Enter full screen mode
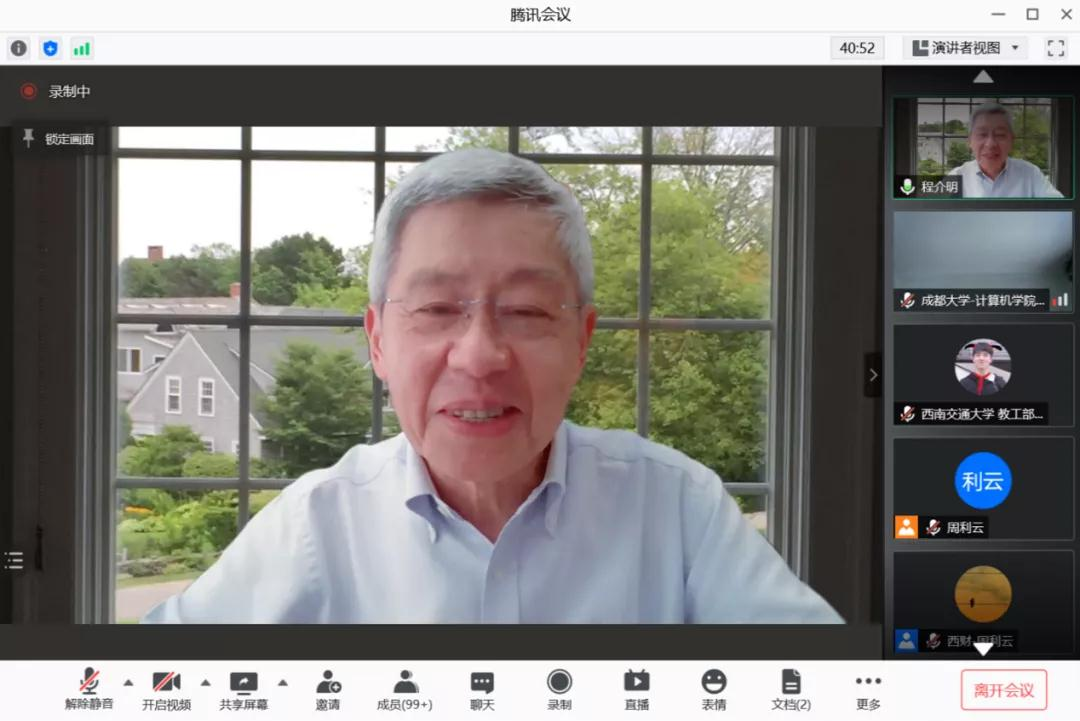 (x=1055, y=48)
